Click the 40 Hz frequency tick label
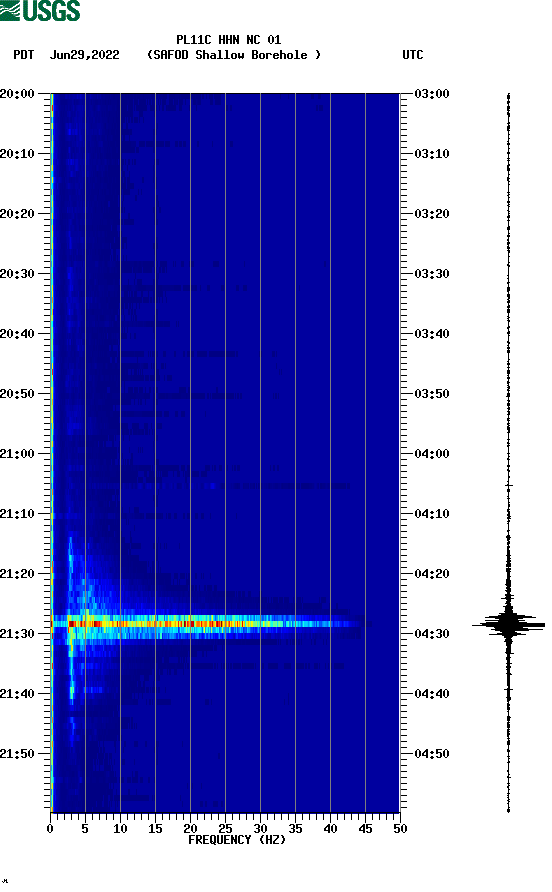This screenshot has width=552, height=892. [x=331, y=828]
